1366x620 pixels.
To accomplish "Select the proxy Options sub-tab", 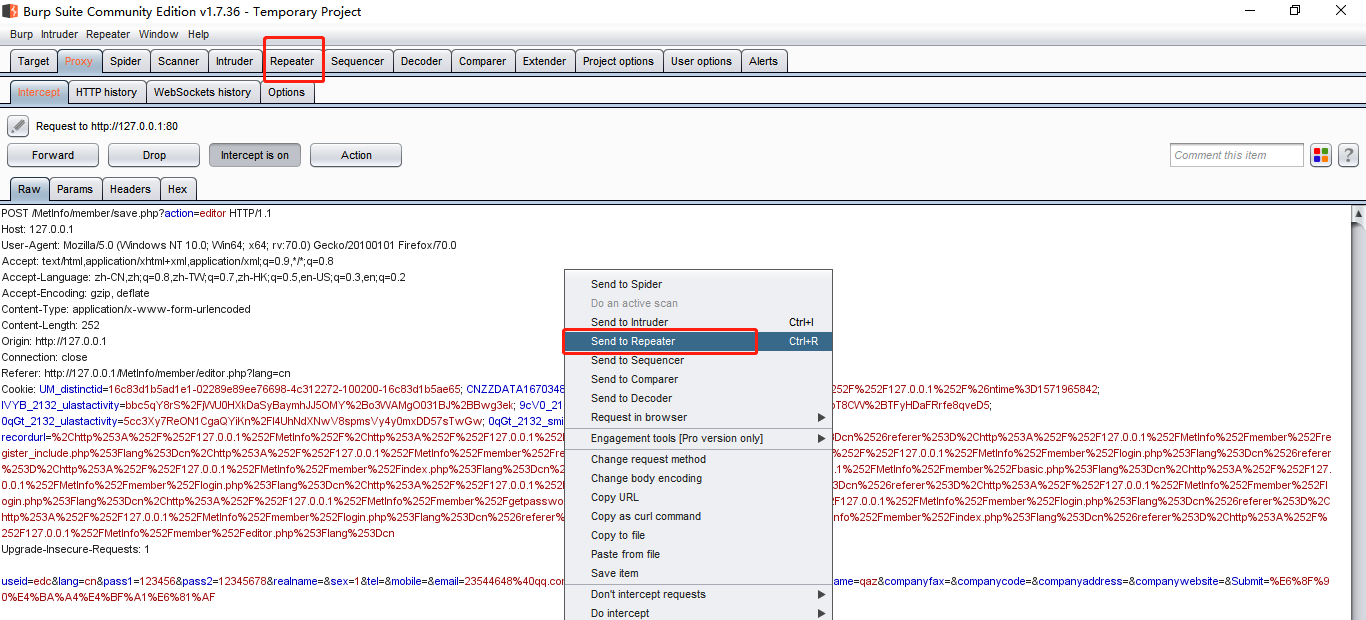I will pos(286,92).
